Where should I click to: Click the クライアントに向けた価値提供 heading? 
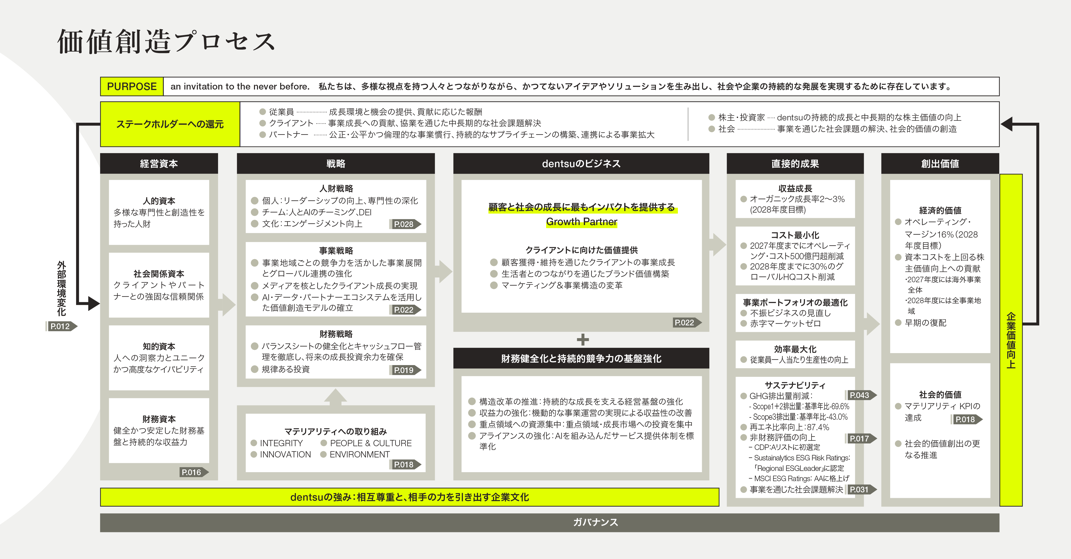tap(581, 250)
